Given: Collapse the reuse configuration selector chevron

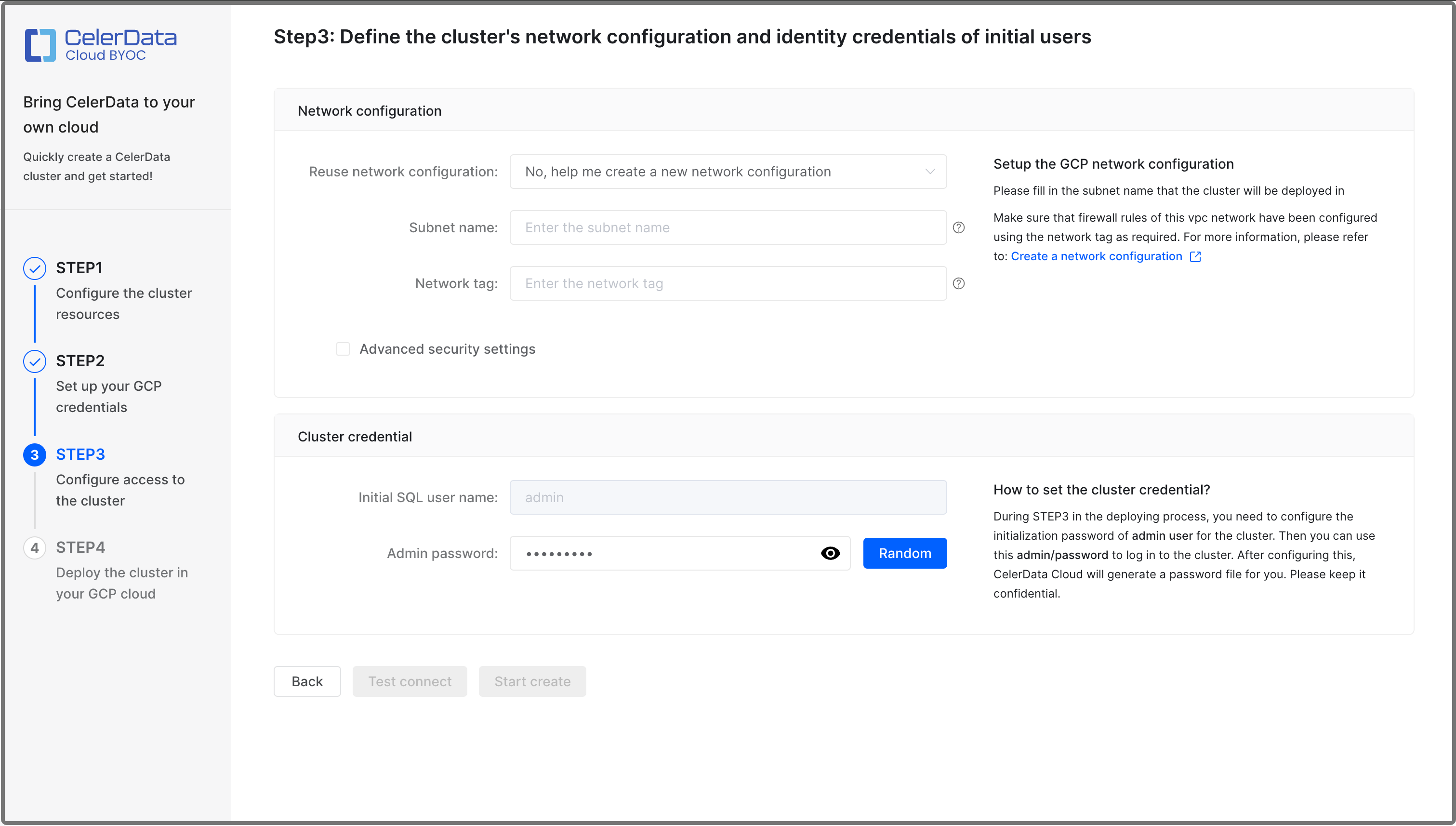Looking at the screenshot, I should coord(930,172).
